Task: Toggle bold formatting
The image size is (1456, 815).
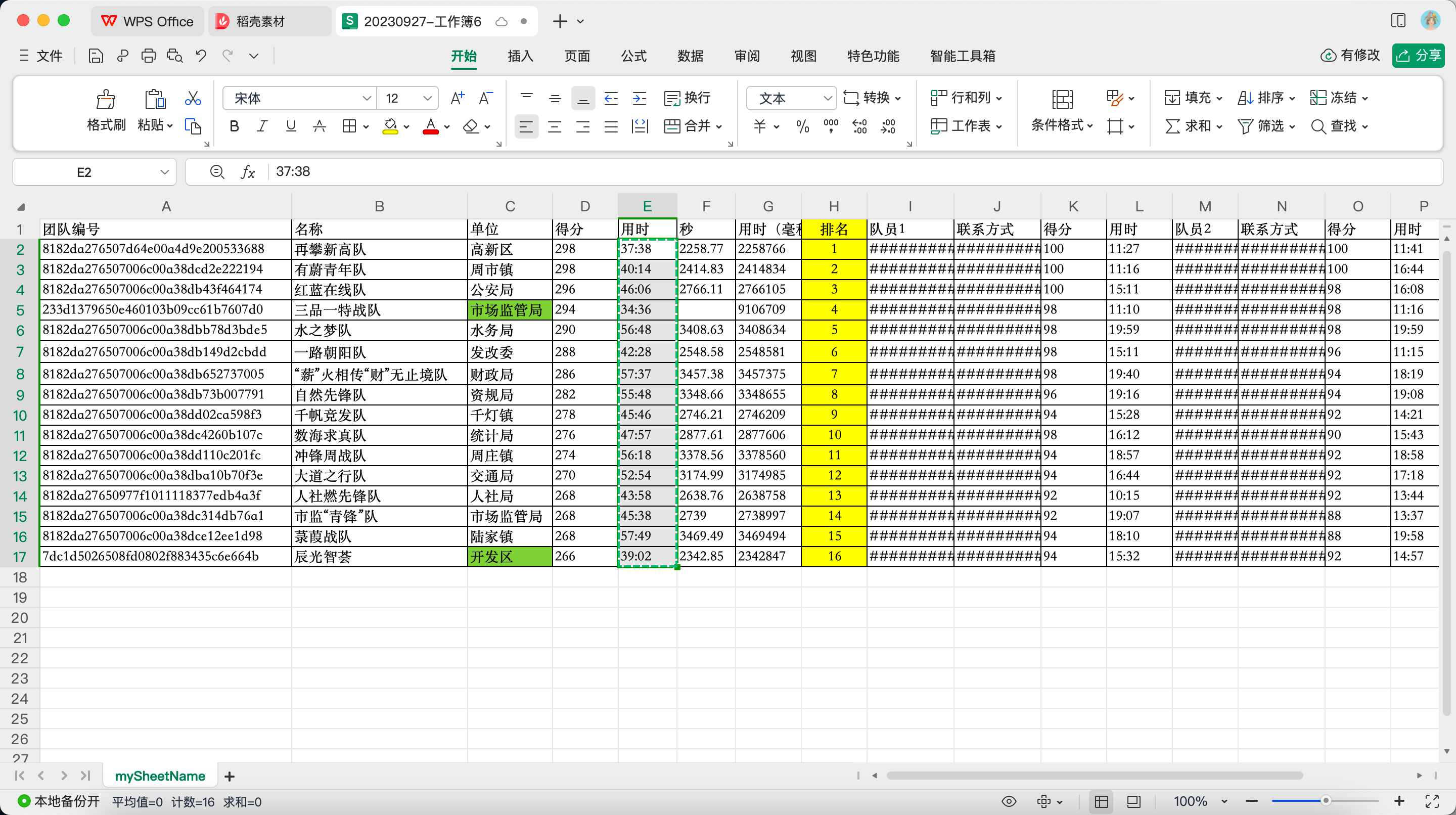Action: coord(234,126)
